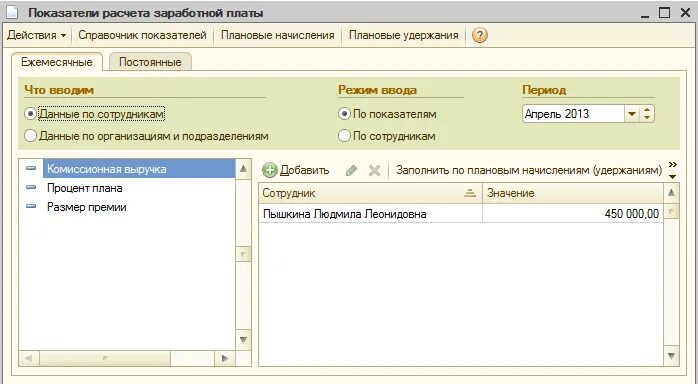The image size is (698, 384).
Task: Click sort indicator icon in Сотрудник column
Action: pyautogui.click(x=470, y=193)
